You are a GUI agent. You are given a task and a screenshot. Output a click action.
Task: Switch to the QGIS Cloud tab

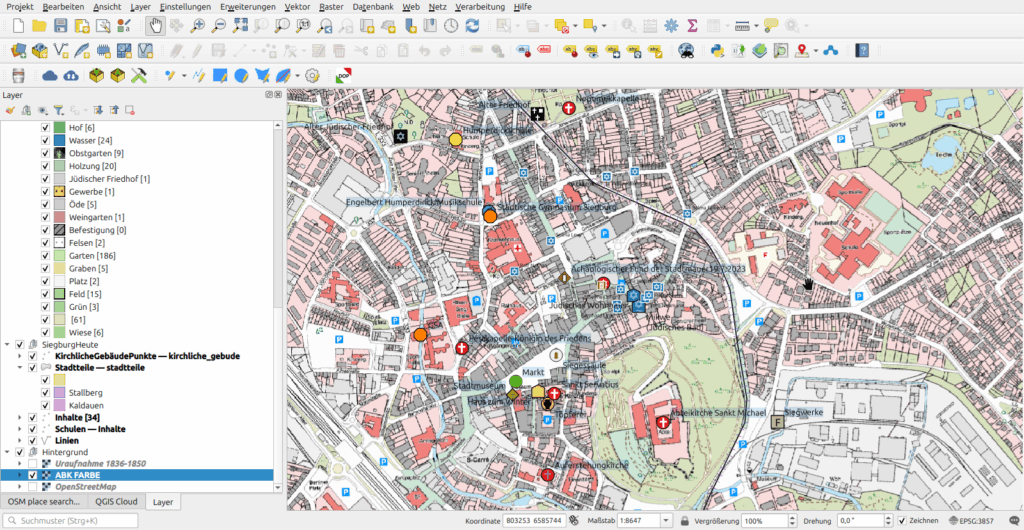(x=117, y=502)
